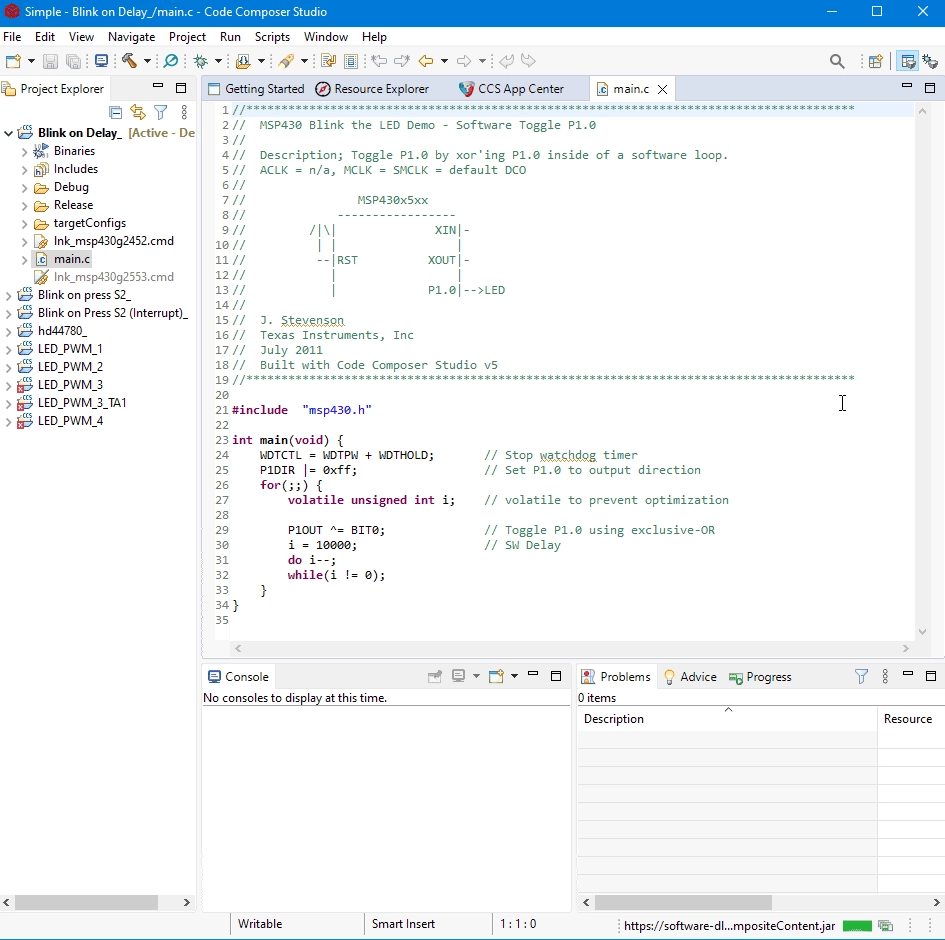Click the New file wizard icon
The image size is (945, 940).
tap(13, 61)
